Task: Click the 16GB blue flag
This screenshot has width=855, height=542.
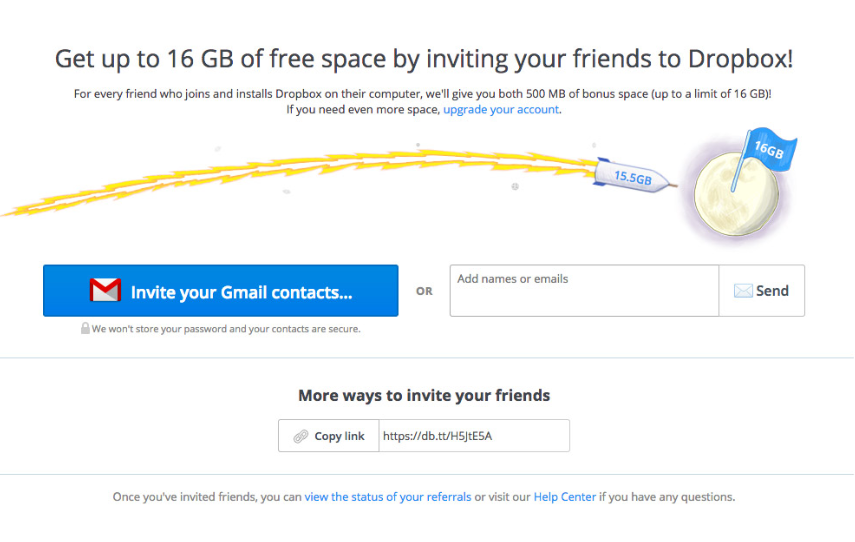Action: point(770,149)
